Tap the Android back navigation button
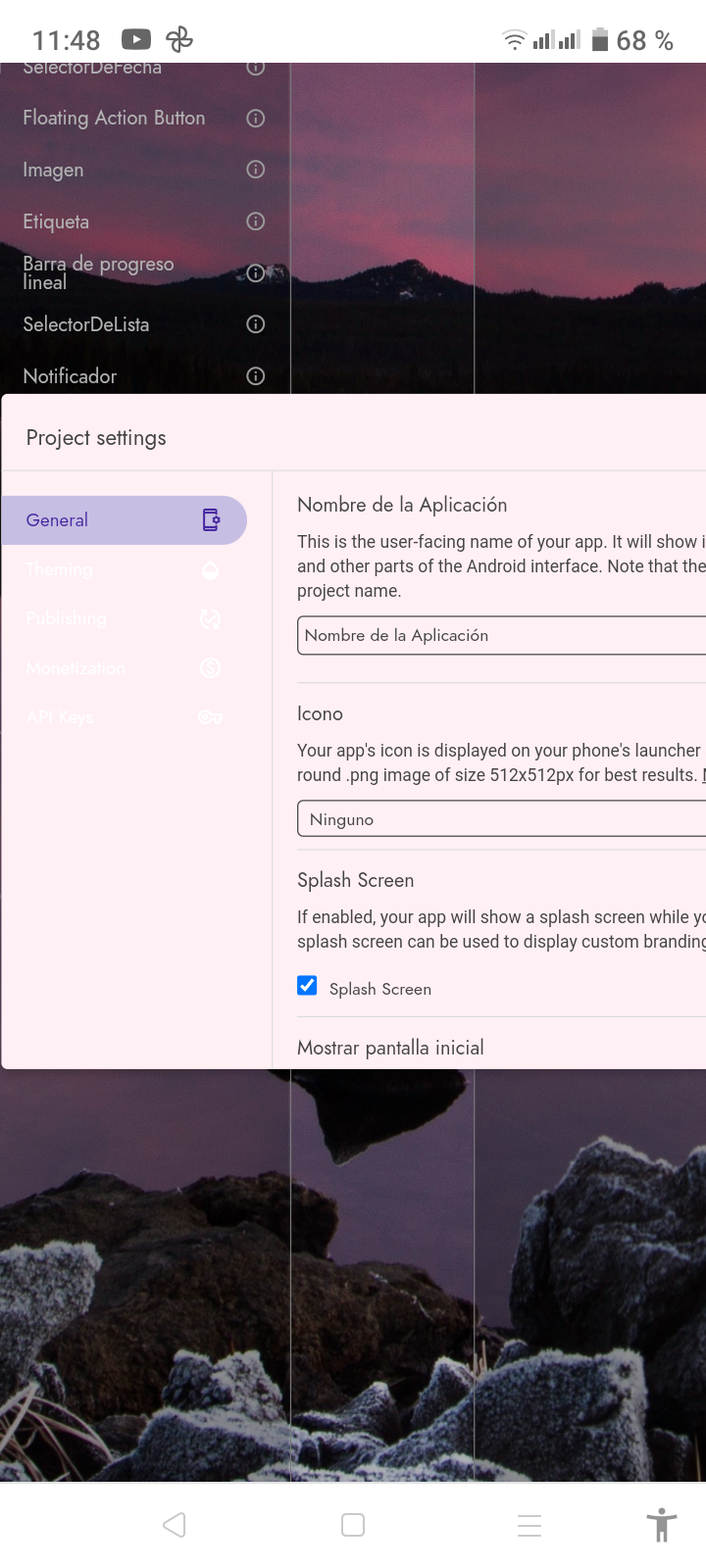The width and height of the screenshot is (706, 1568). [x=175, y=1525]
